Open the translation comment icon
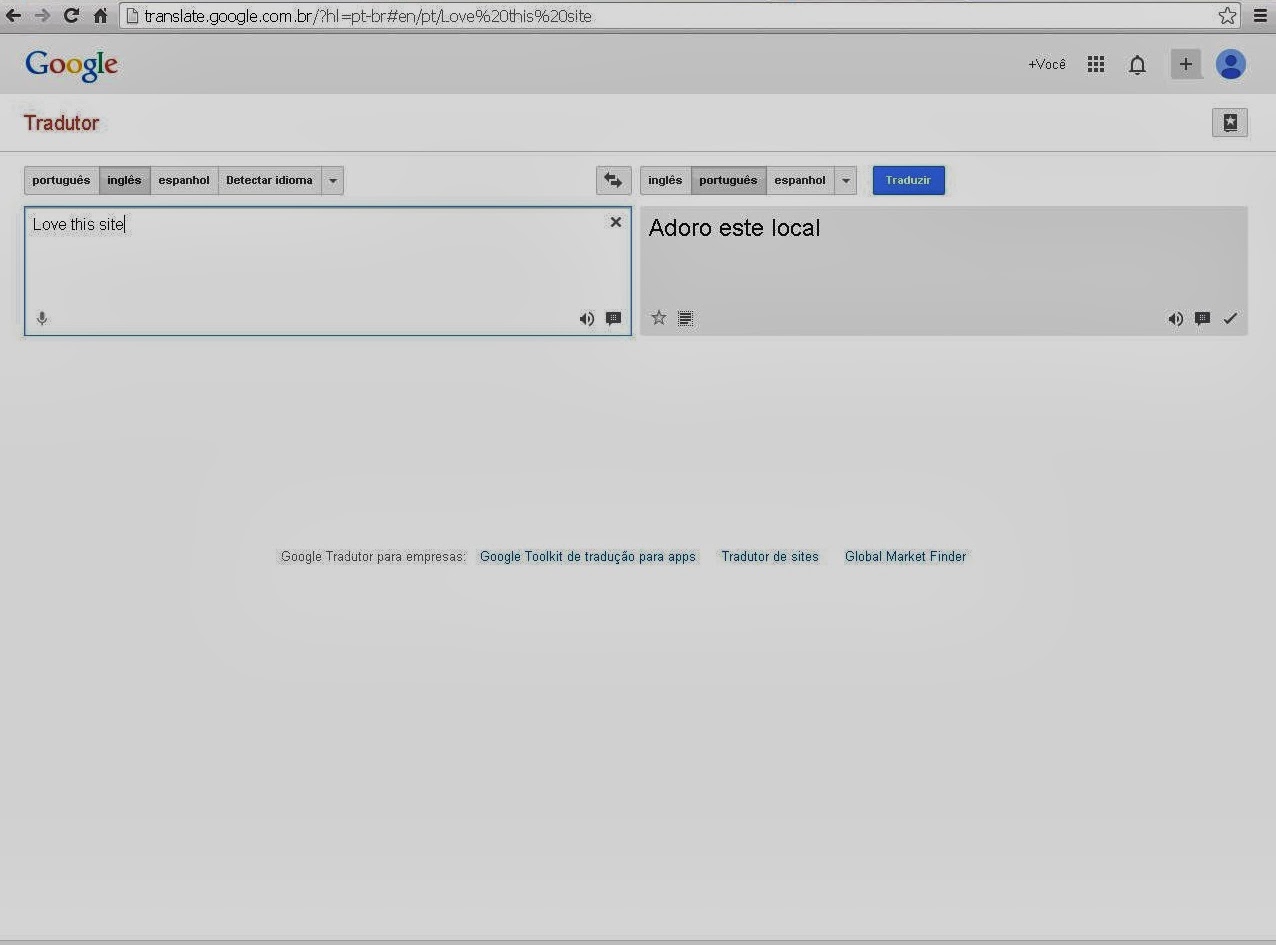This screenshot has height=945, width=1276. pyautogui.click(x=1203, y=318)
